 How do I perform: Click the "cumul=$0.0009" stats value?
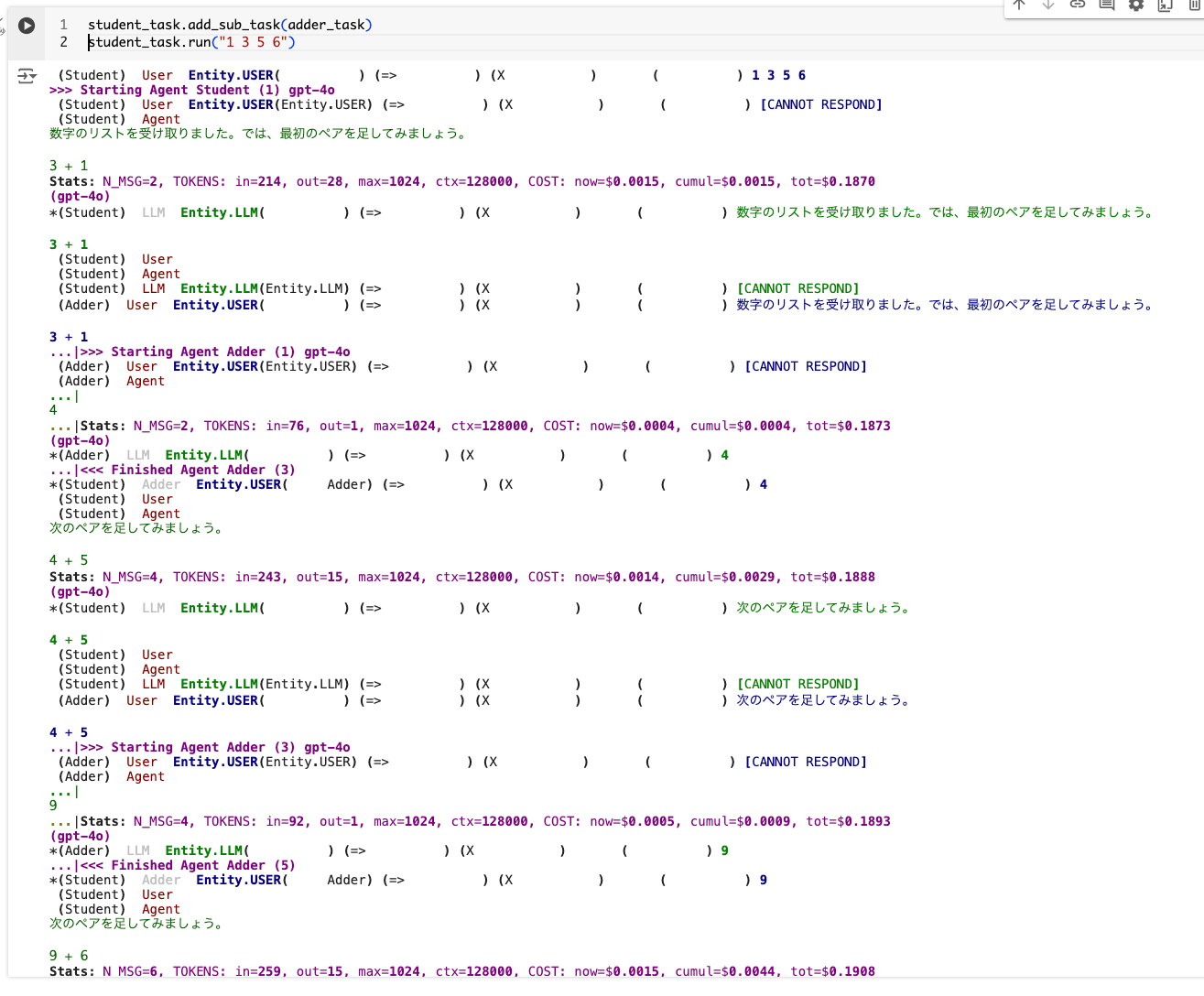click(x=741, y=821)
